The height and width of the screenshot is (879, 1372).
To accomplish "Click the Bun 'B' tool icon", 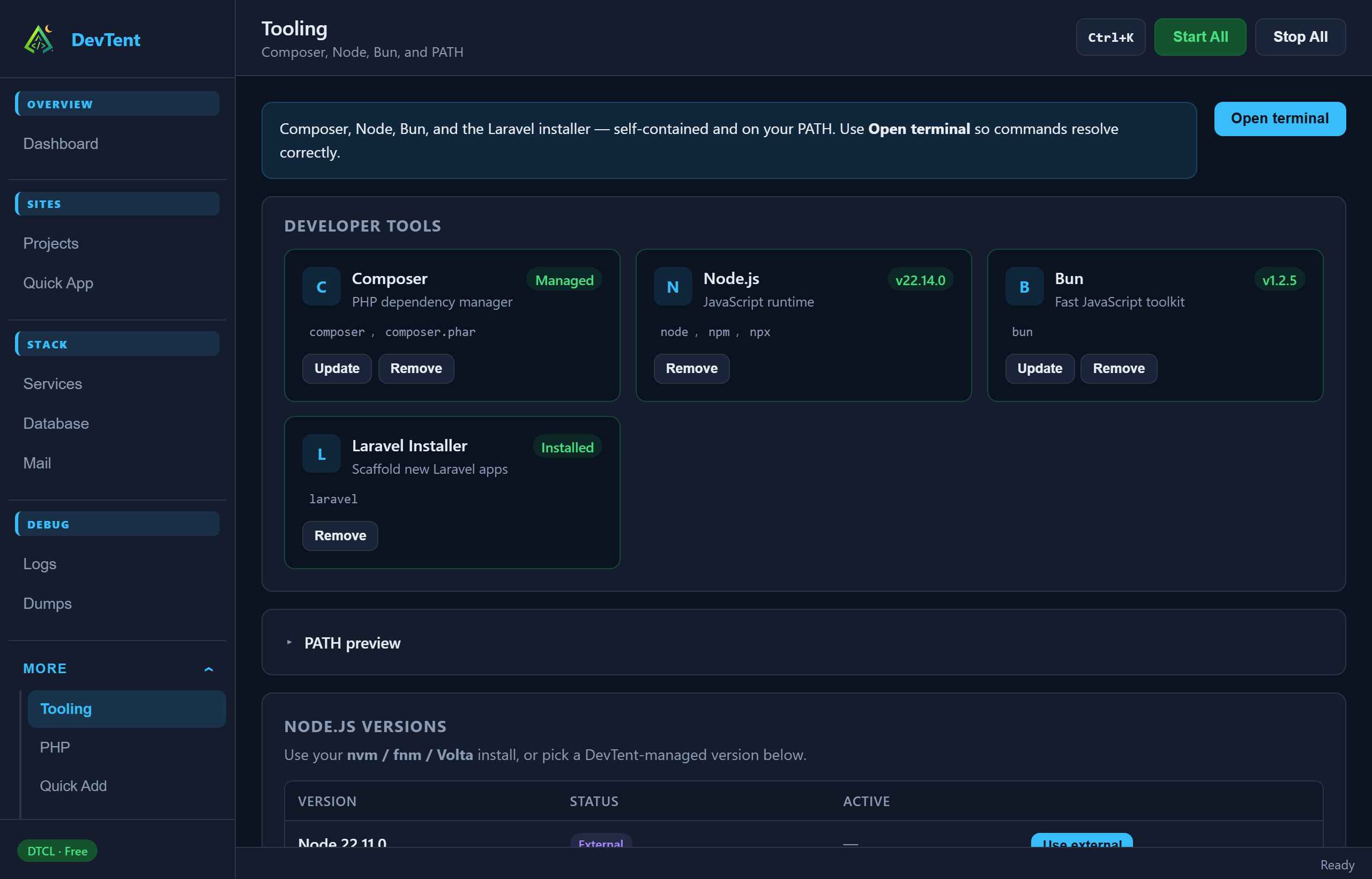I will coord(1024,287).
